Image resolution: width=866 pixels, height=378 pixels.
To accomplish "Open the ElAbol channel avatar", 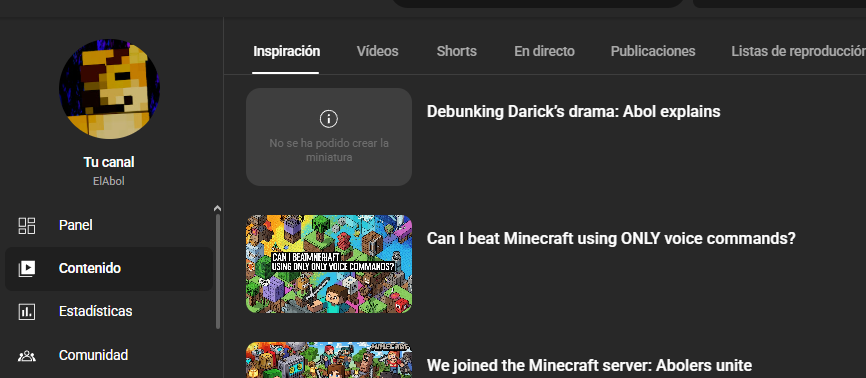I will point(109,88).
